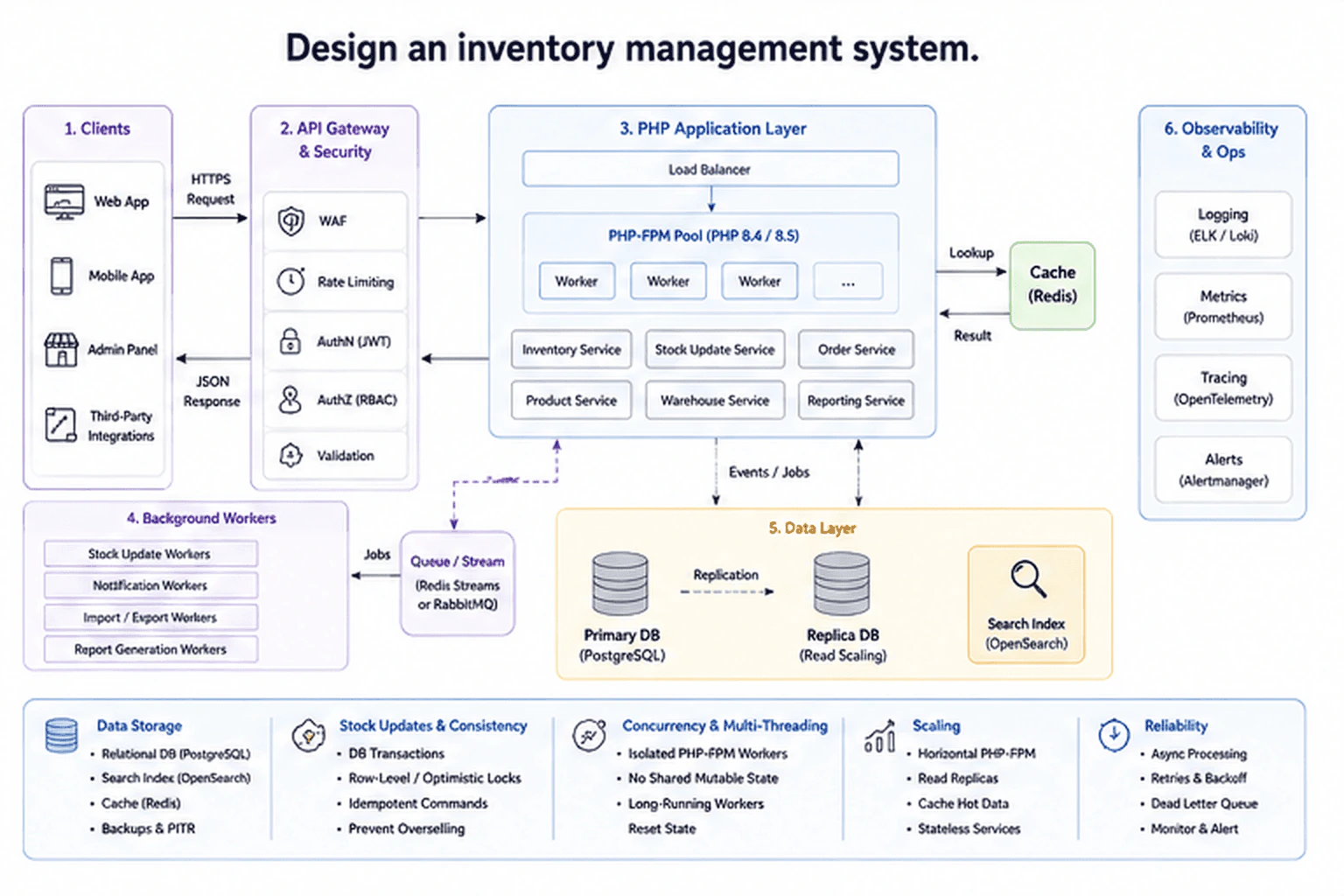Click the Validation badge icon
Viewport: 1344px width, 896px height.
pyautogui.click(x=290, y=455)
